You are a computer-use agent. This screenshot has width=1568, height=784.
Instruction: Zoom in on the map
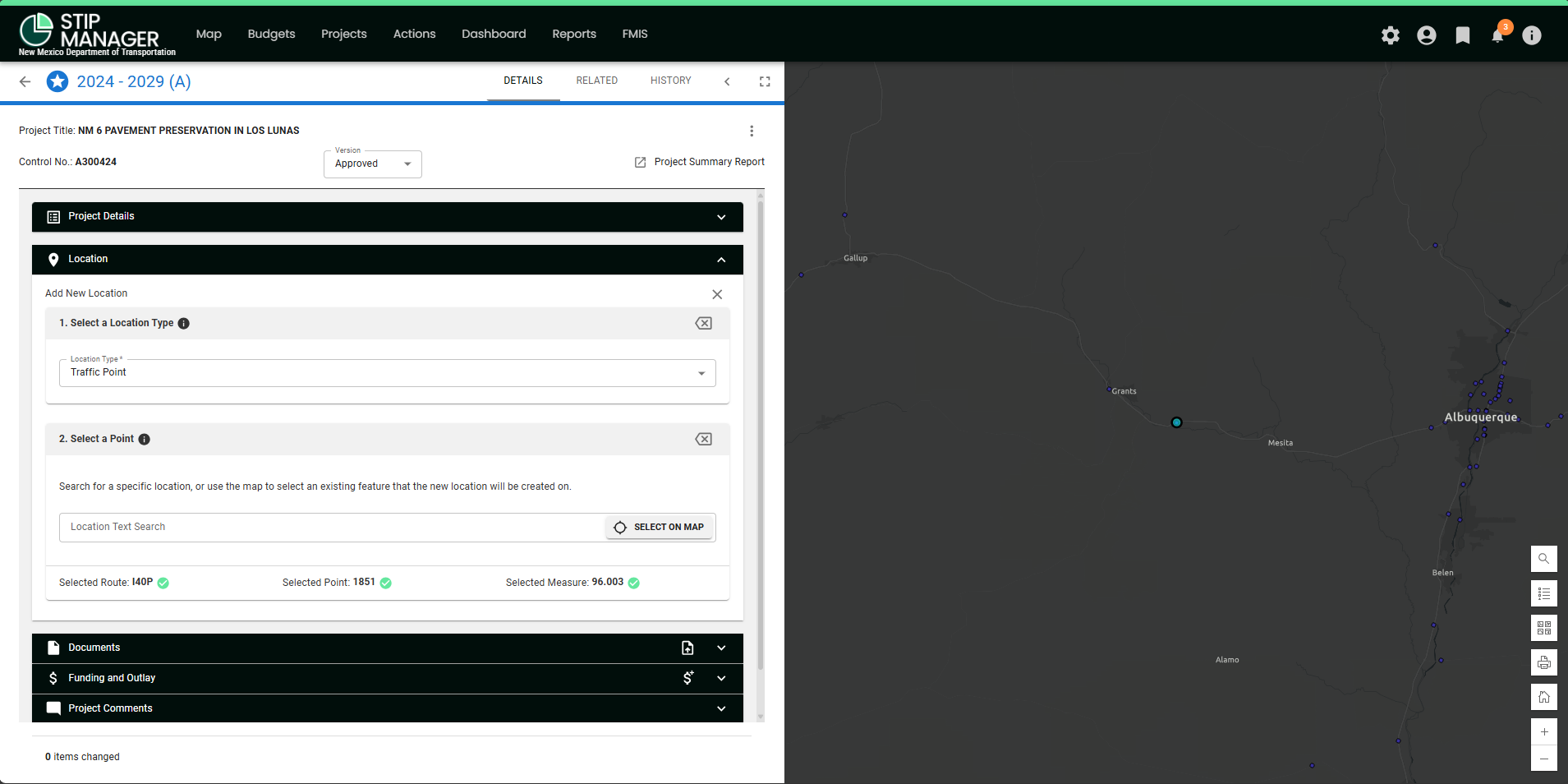tap(1544, 731)
